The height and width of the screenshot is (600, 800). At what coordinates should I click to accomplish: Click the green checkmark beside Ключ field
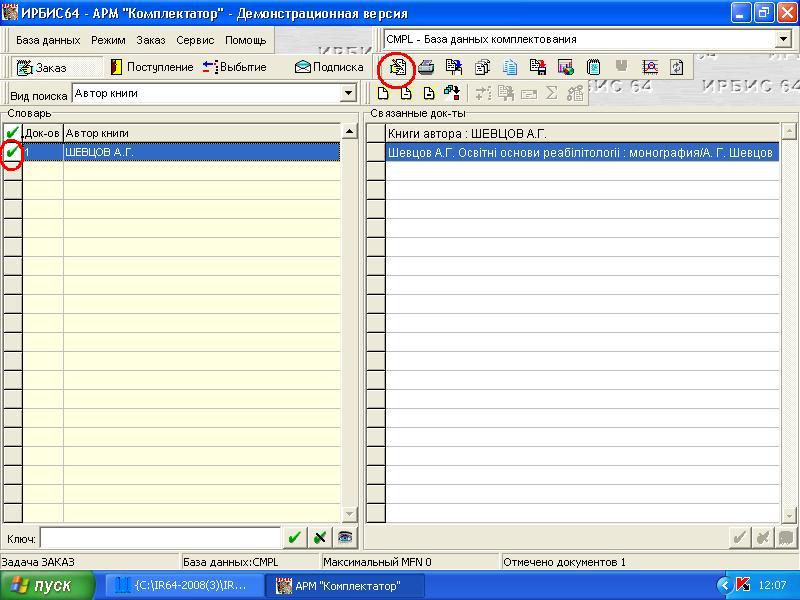click(294, 537)
